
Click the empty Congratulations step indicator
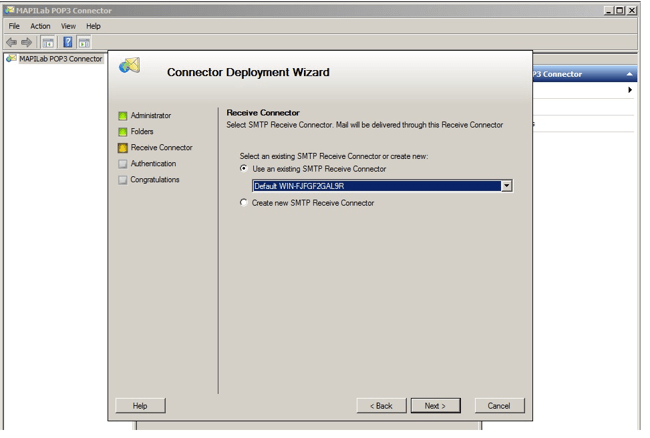point(123,181)
